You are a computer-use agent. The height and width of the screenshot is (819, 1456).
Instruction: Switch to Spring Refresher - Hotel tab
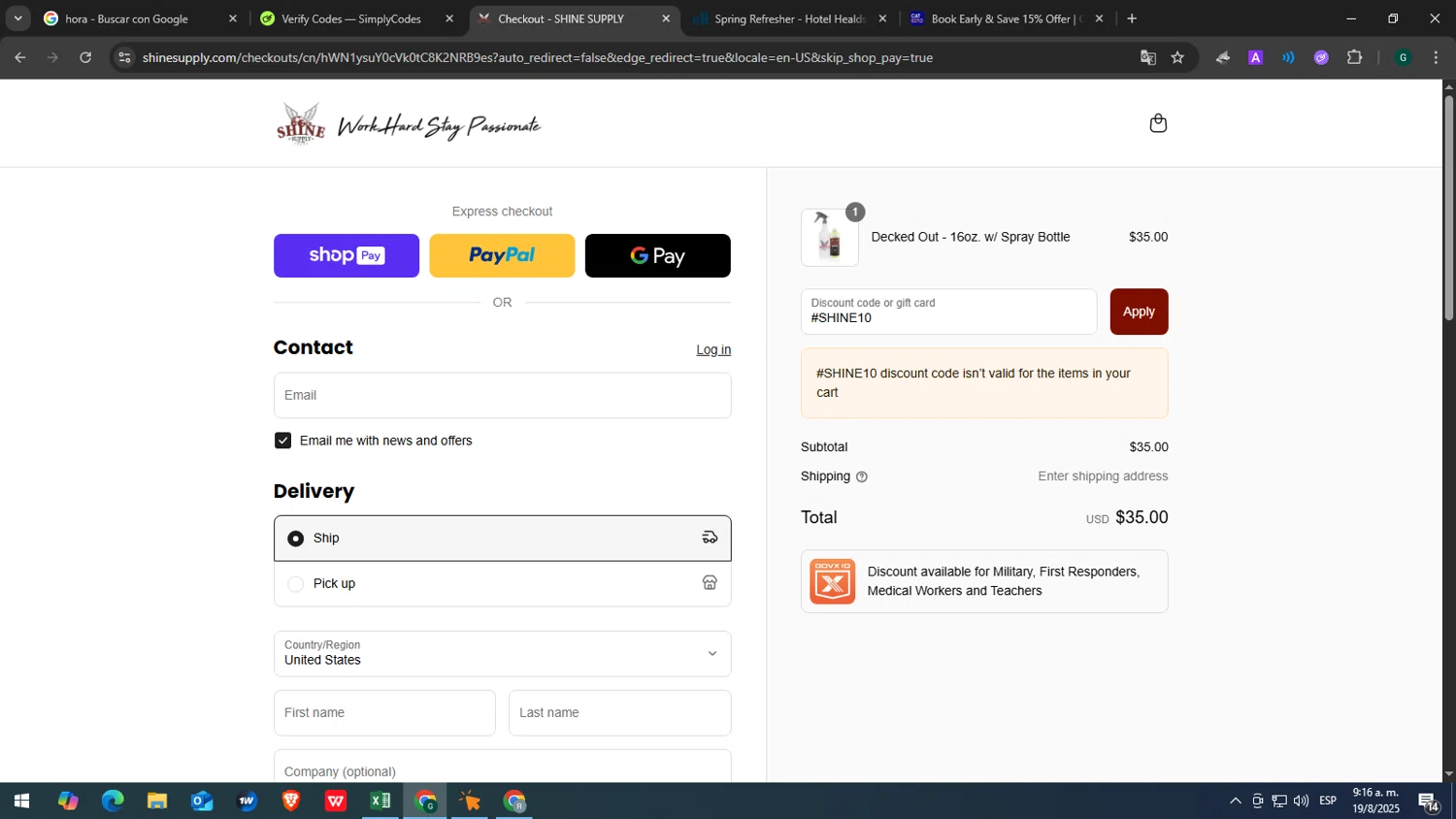coord(788,18)
